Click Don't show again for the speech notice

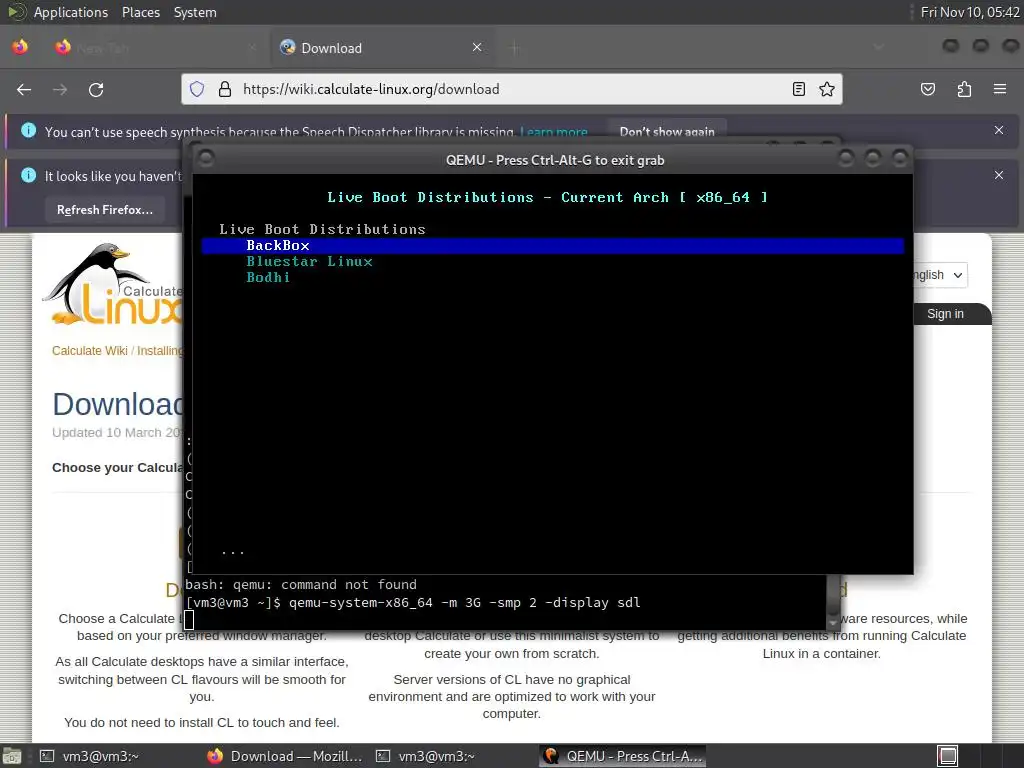click(x=667, y=131)
